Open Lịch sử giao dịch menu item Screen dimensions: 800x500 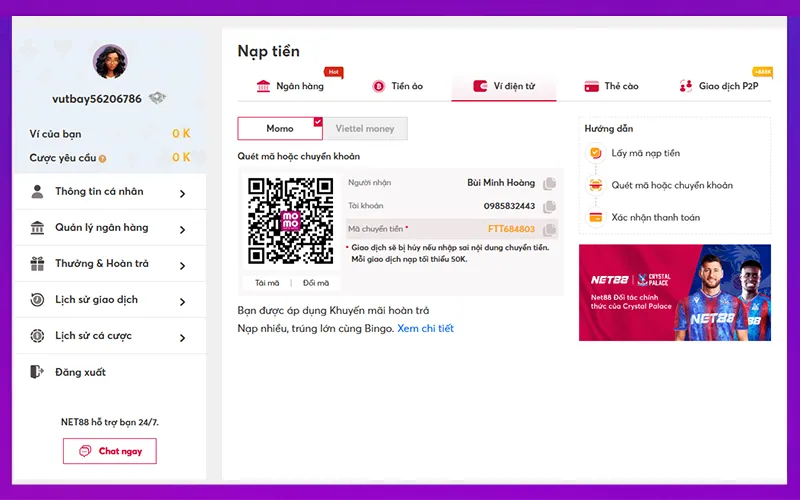coord(110,299)
